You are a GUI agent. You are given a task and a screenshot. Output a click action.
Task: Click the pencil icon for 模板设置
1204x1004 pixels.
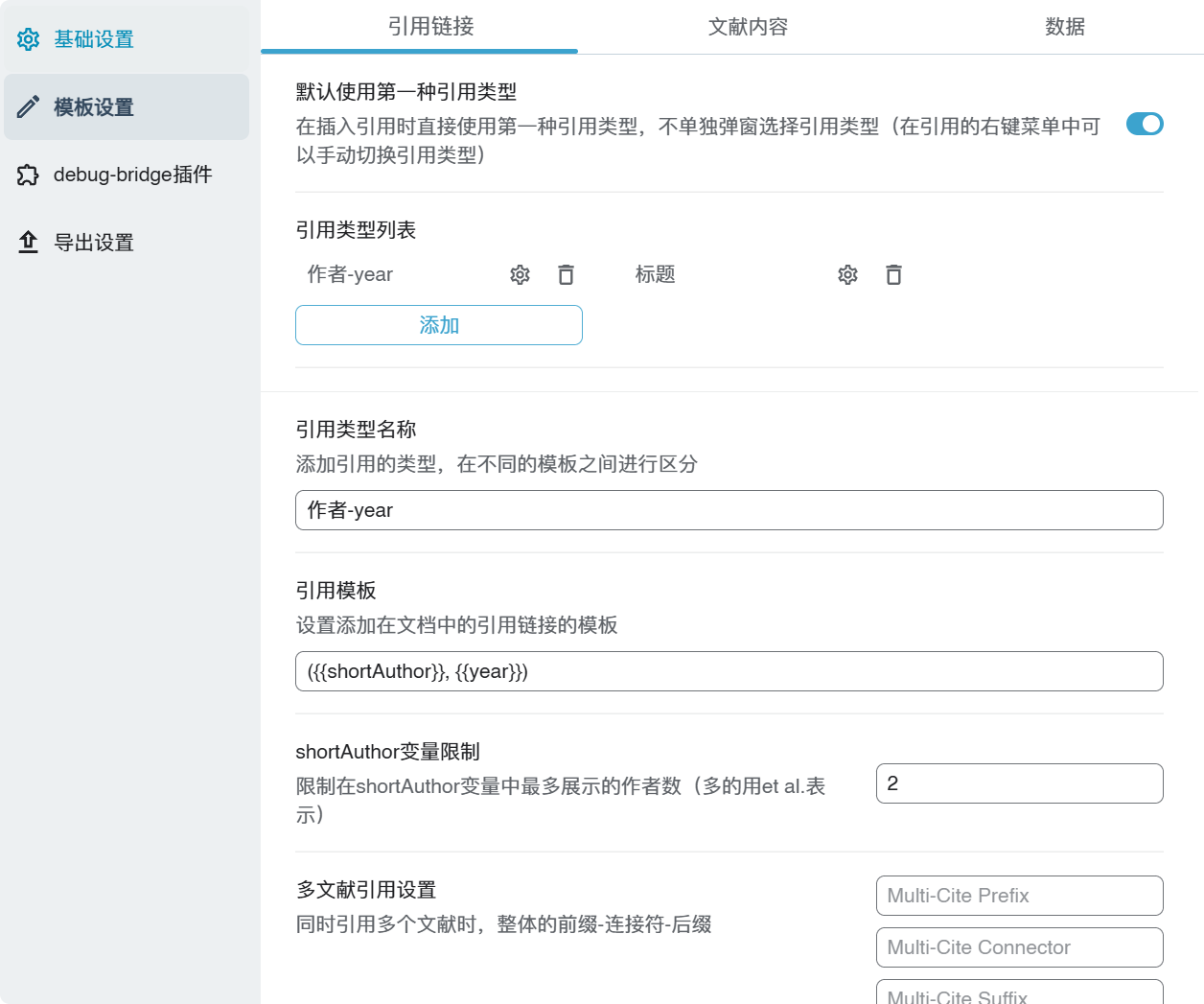[x=29, y=106]
